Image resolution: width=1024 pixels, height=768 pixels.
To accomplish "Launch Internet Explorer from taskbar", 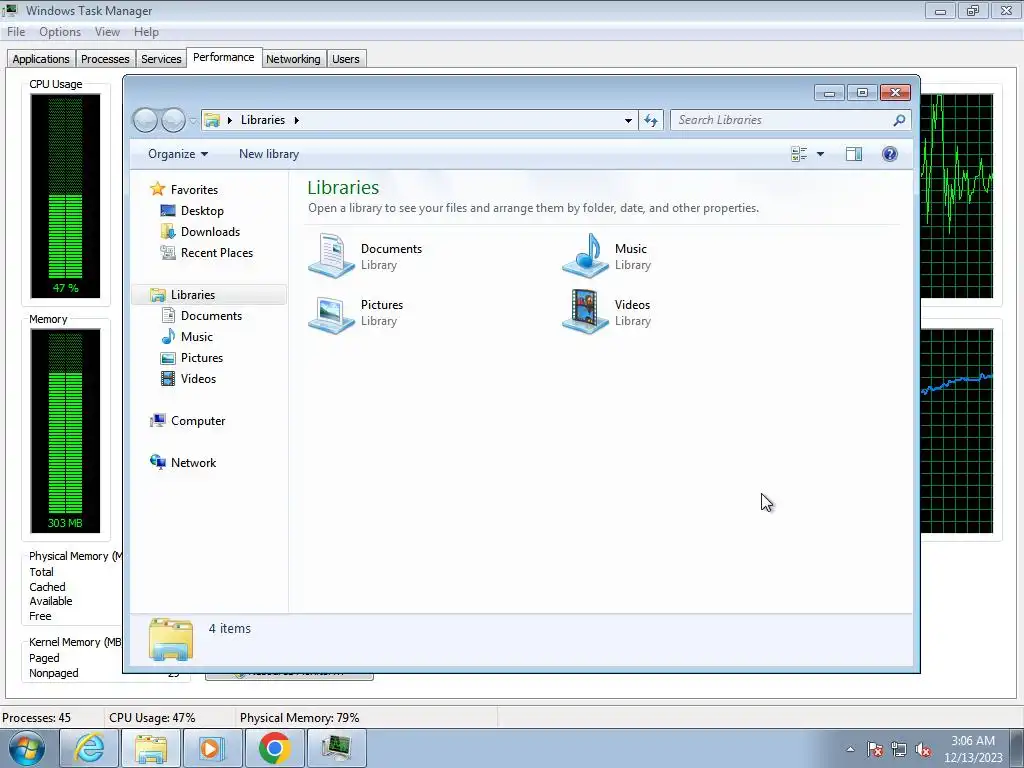I will tap(89, 748).
